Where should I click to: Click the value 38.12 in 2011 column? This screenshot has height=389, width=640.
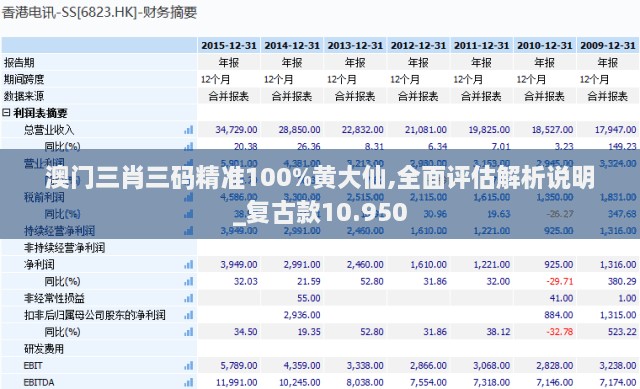point(498,332)
